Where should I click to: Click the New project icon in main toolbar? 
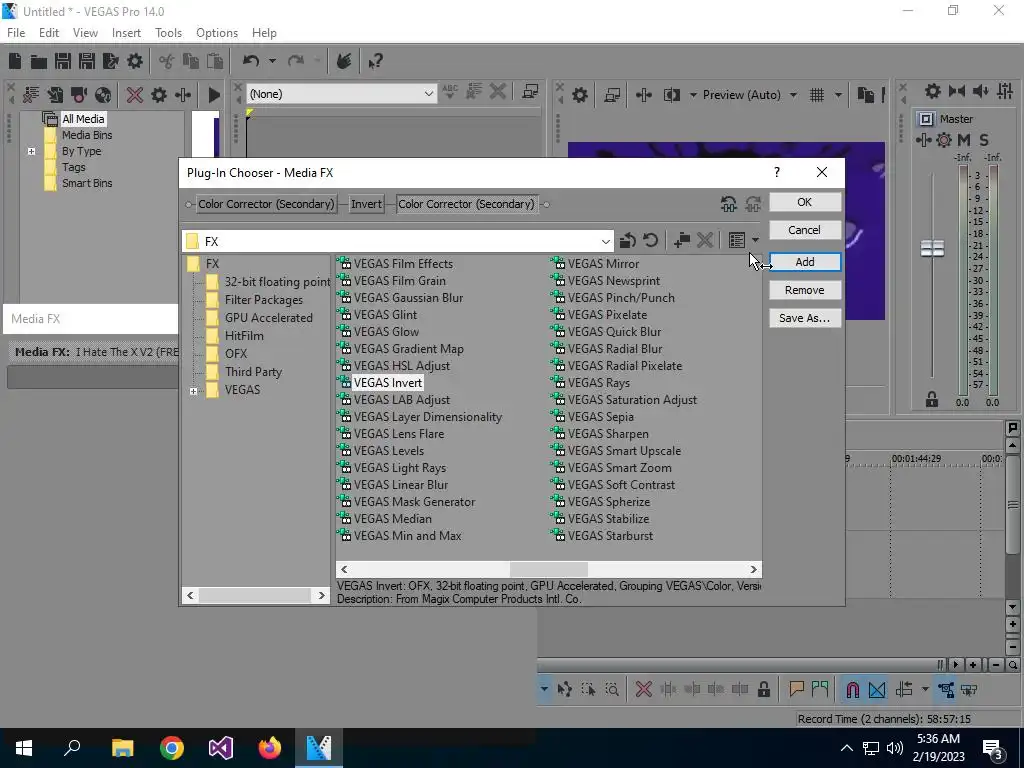15,61
